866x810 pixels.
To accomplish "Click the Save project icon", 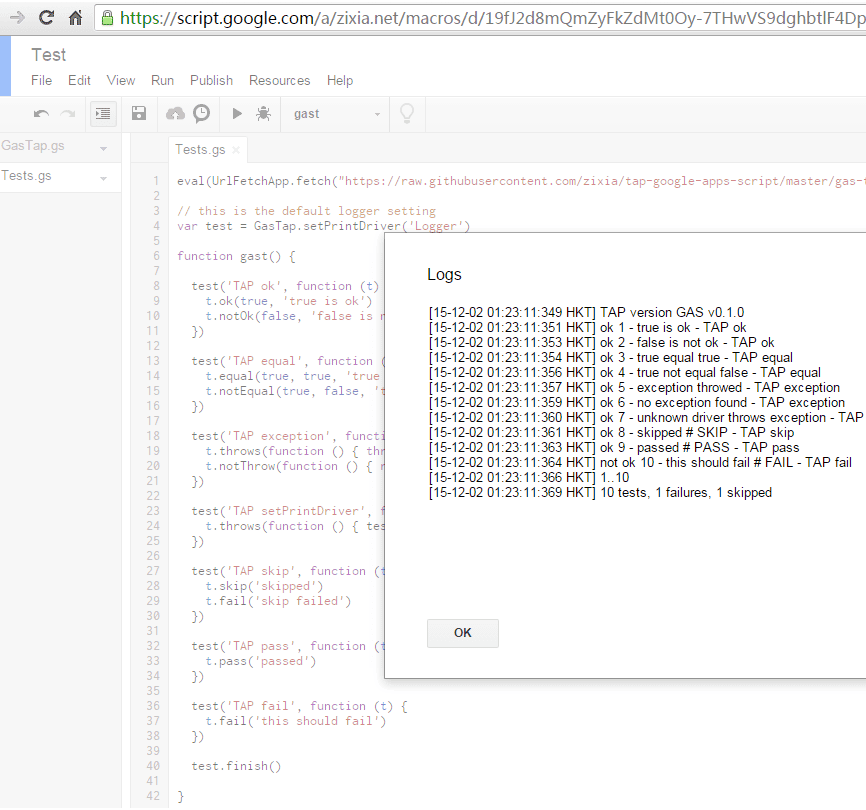I will [138, 113].
